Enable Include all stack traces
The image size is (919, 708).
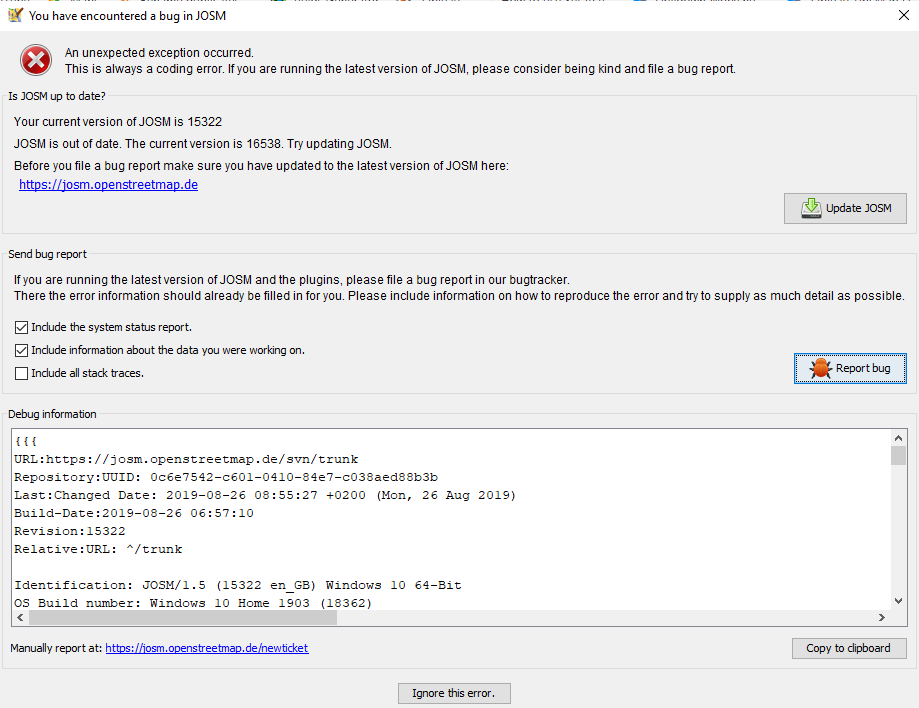(x=22, y=373)
